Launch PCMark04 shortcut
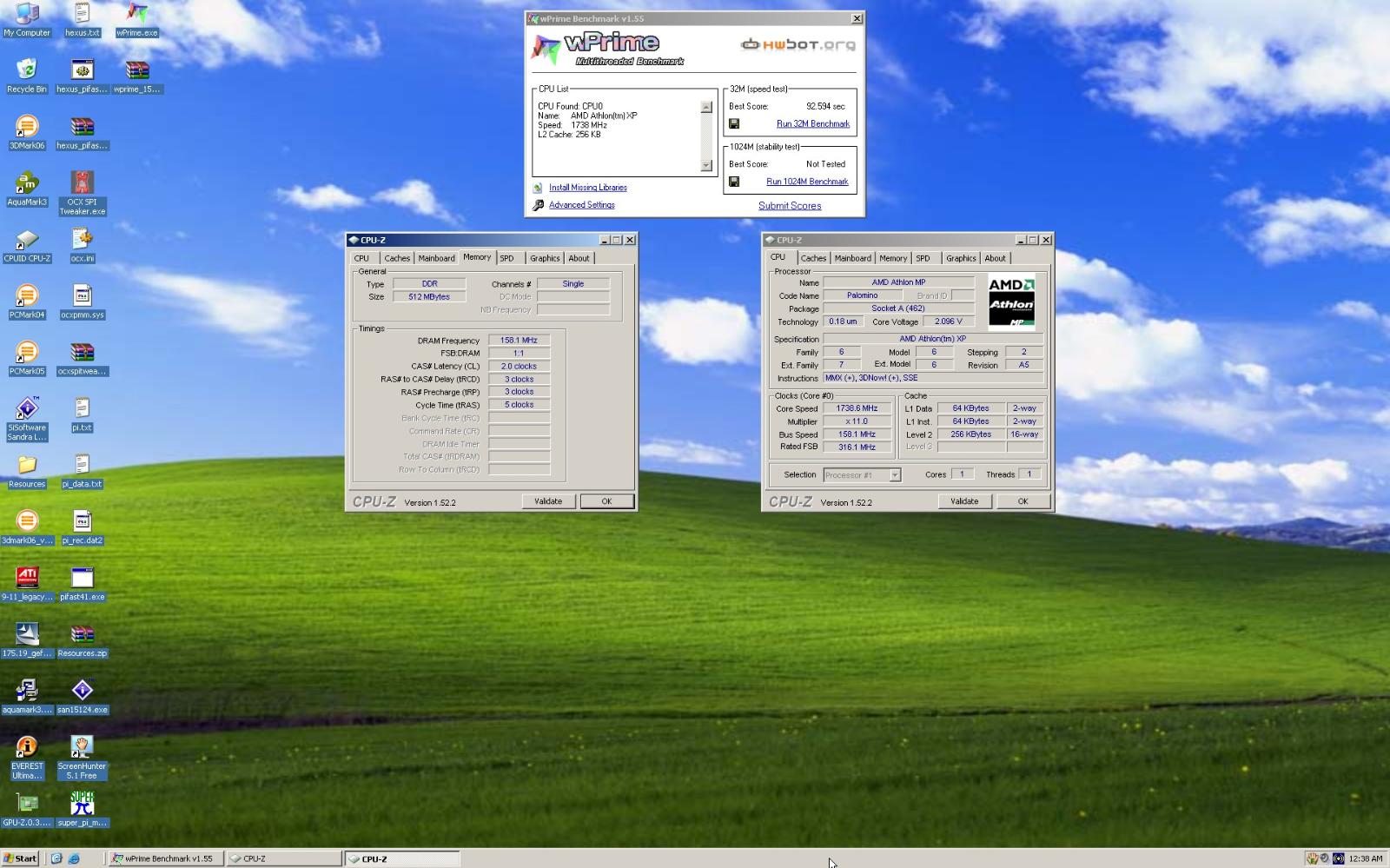1390x868 pixels. (27, 301)
